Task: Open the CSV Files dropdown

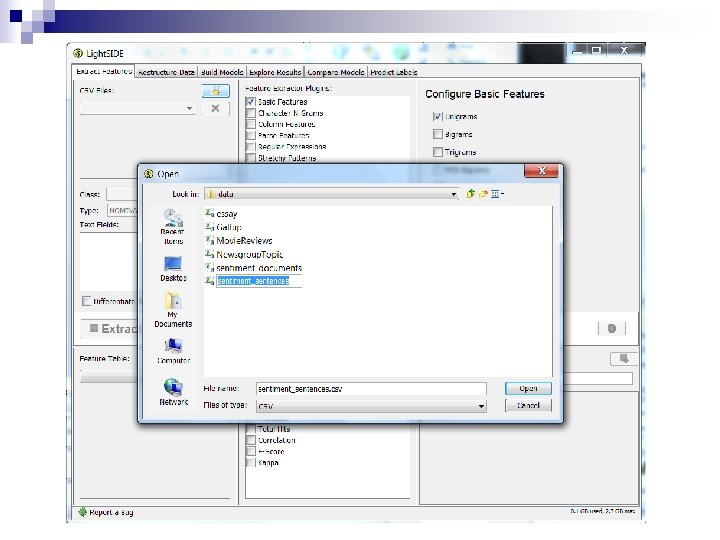Action: click(189, 108)
